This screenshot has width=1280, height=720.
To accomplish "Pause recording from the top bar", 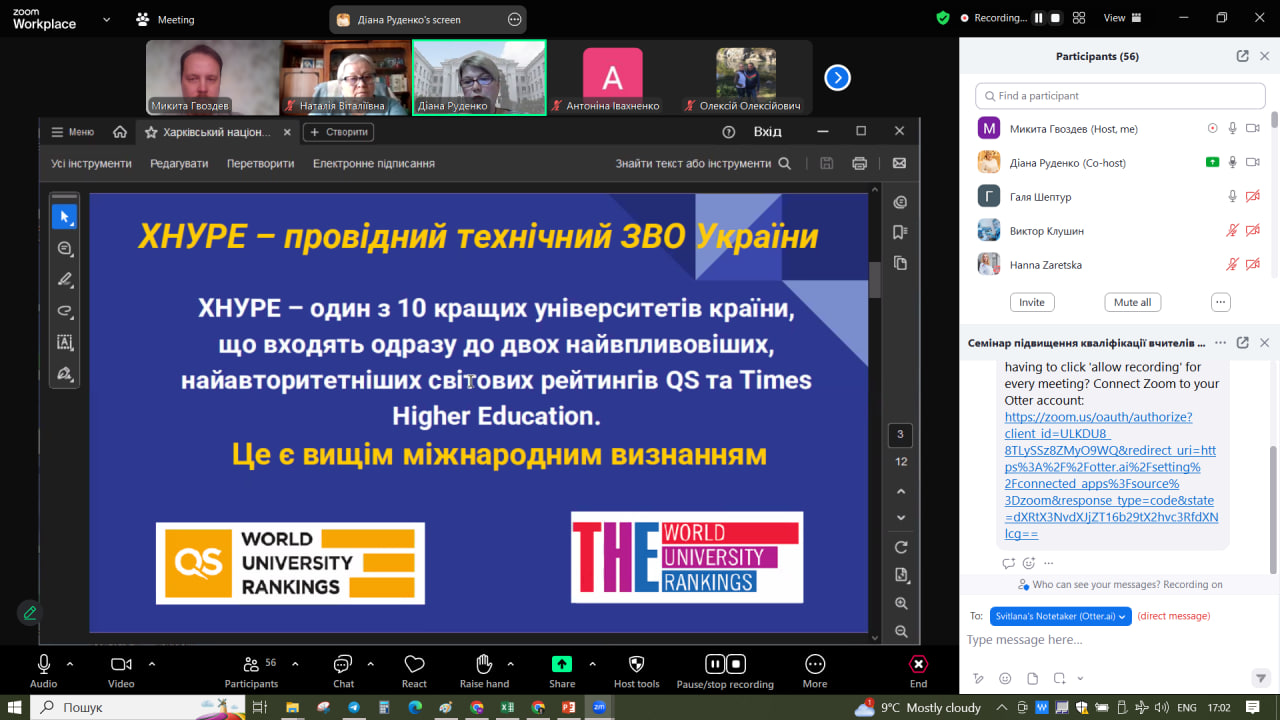I will pos(1038,18).
